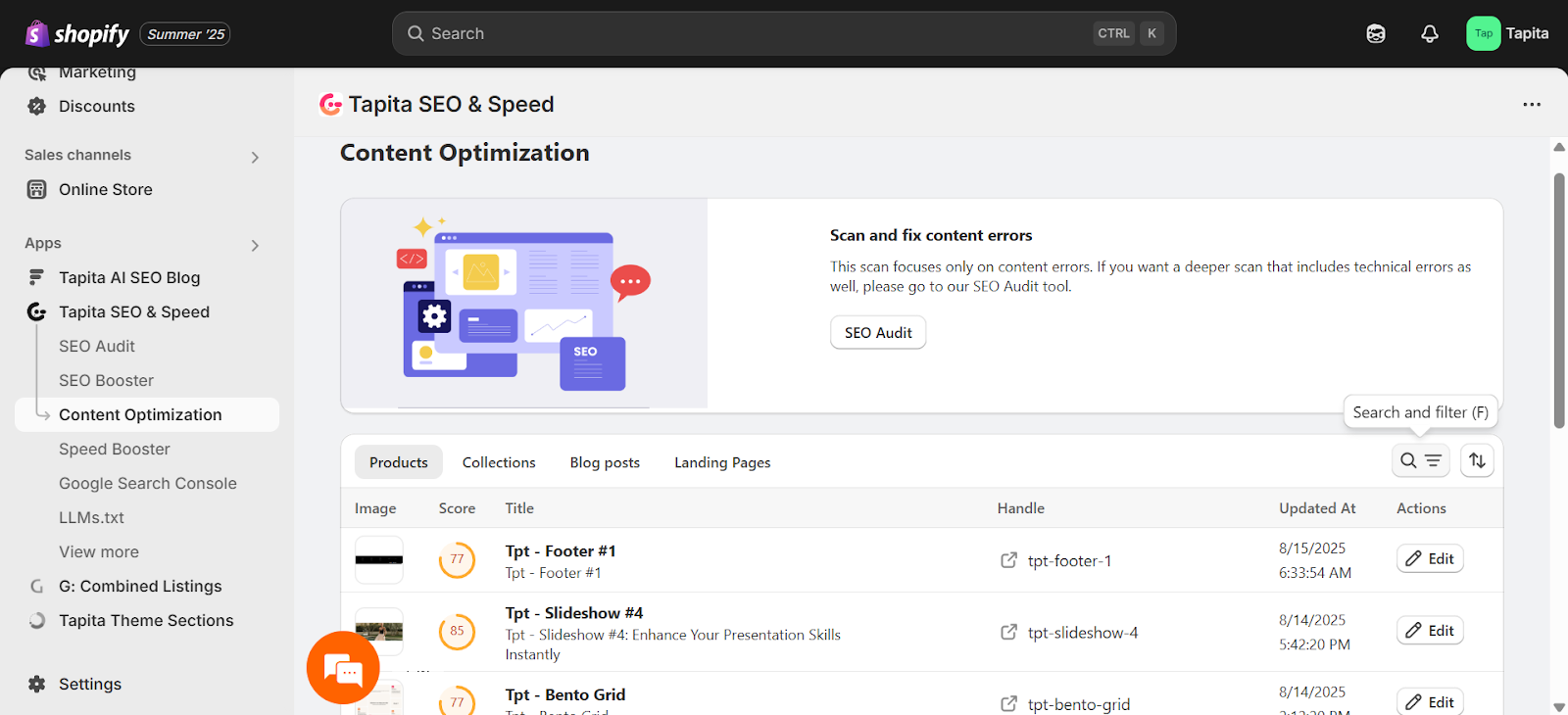Click the tpt-footer-1 handle text
Viewport: 1568px width, 715px height.
pyautogui.click(x=1069, y=560)
